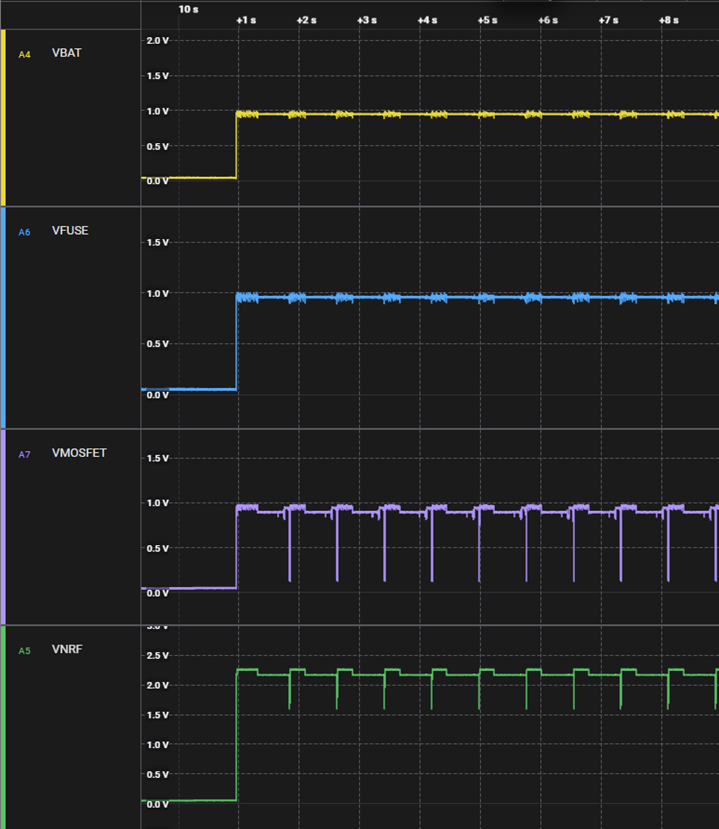Click the yellow color bar beside VBAT
The image size is (719, 829).
(3, 117)
